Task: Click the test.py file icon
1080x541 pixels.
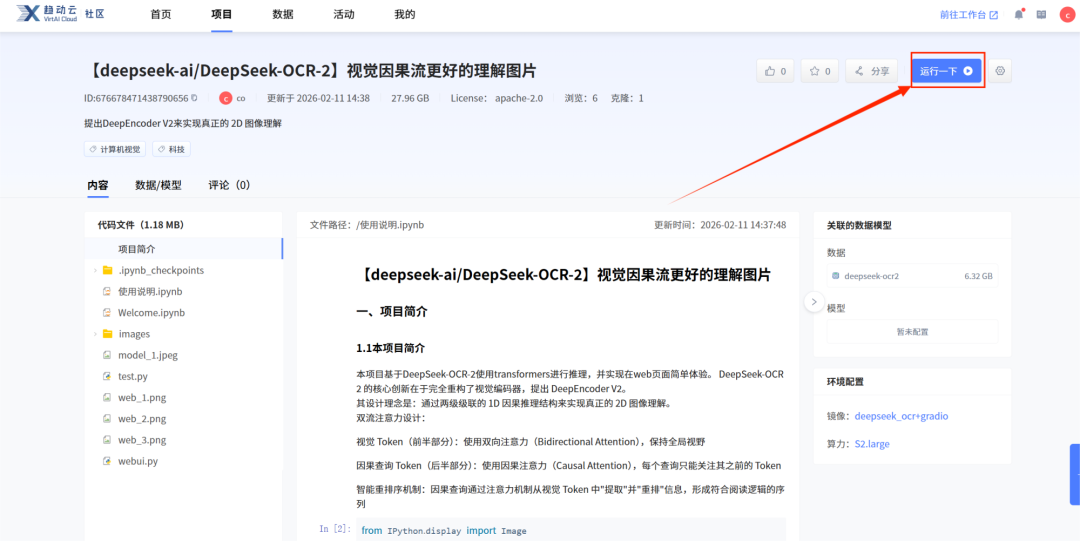Action: [107, 377]
